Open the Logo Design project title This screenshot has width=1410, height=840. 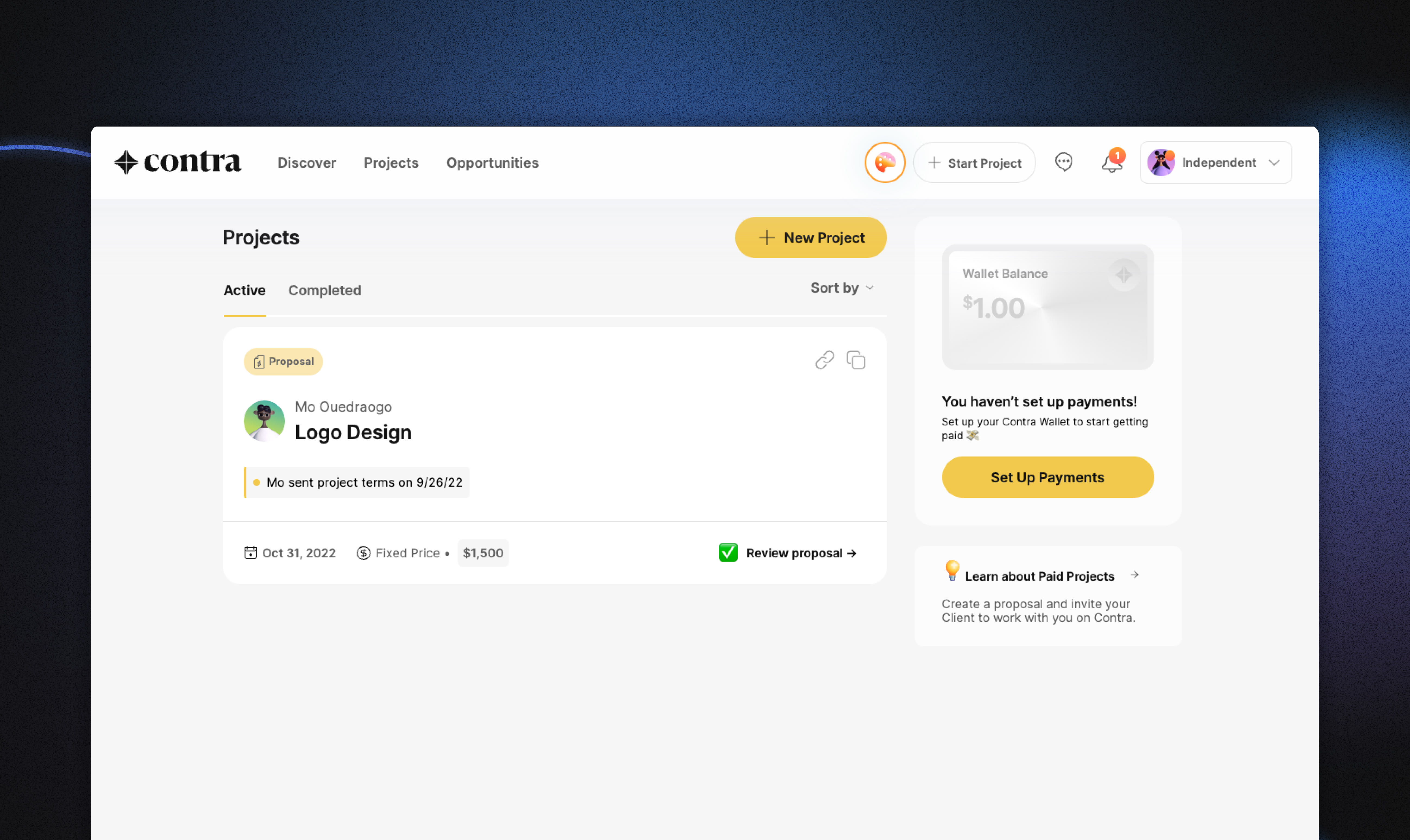click(353, 432)
